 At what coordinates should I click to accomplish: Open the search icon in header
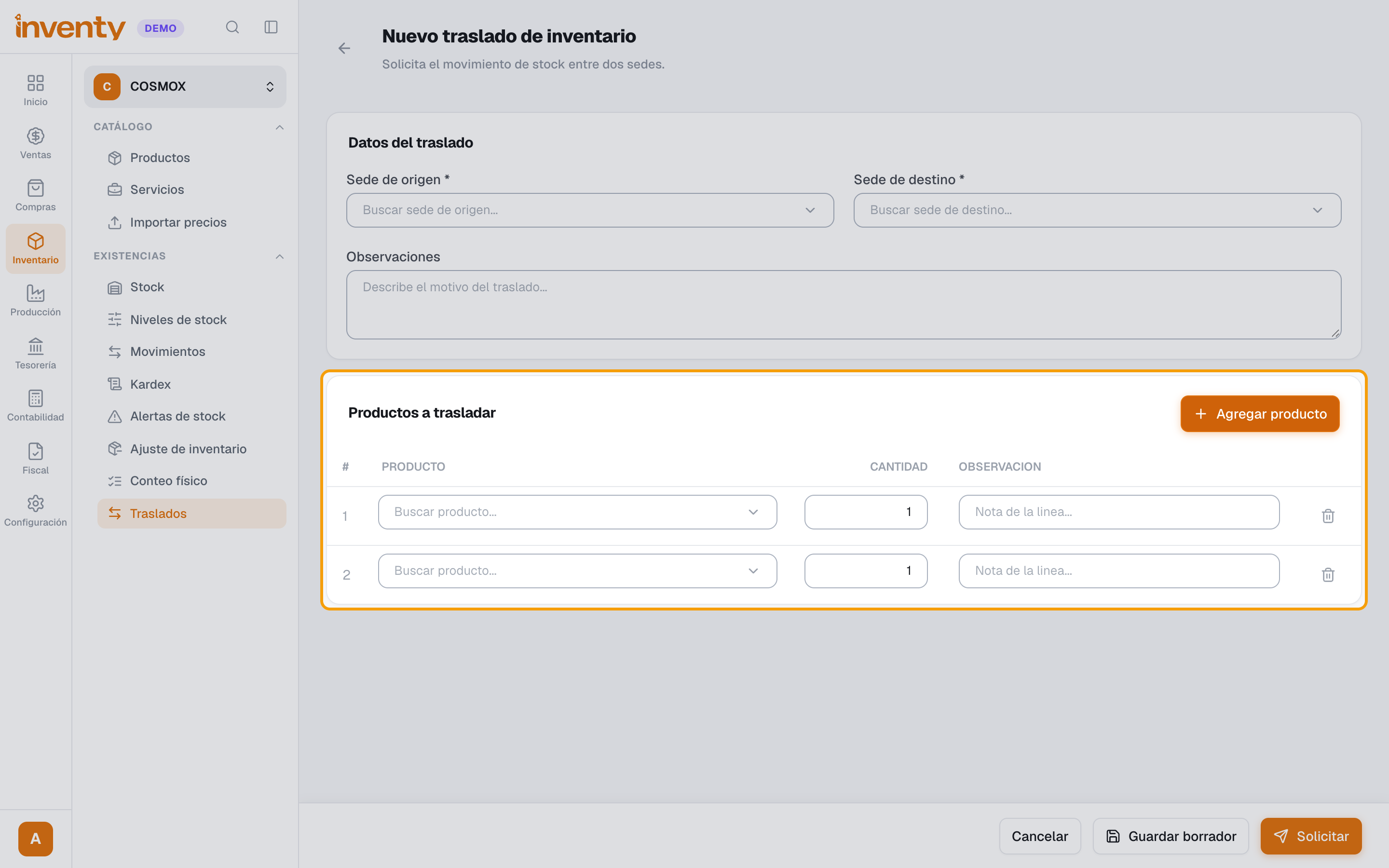[x=232, y=27]
